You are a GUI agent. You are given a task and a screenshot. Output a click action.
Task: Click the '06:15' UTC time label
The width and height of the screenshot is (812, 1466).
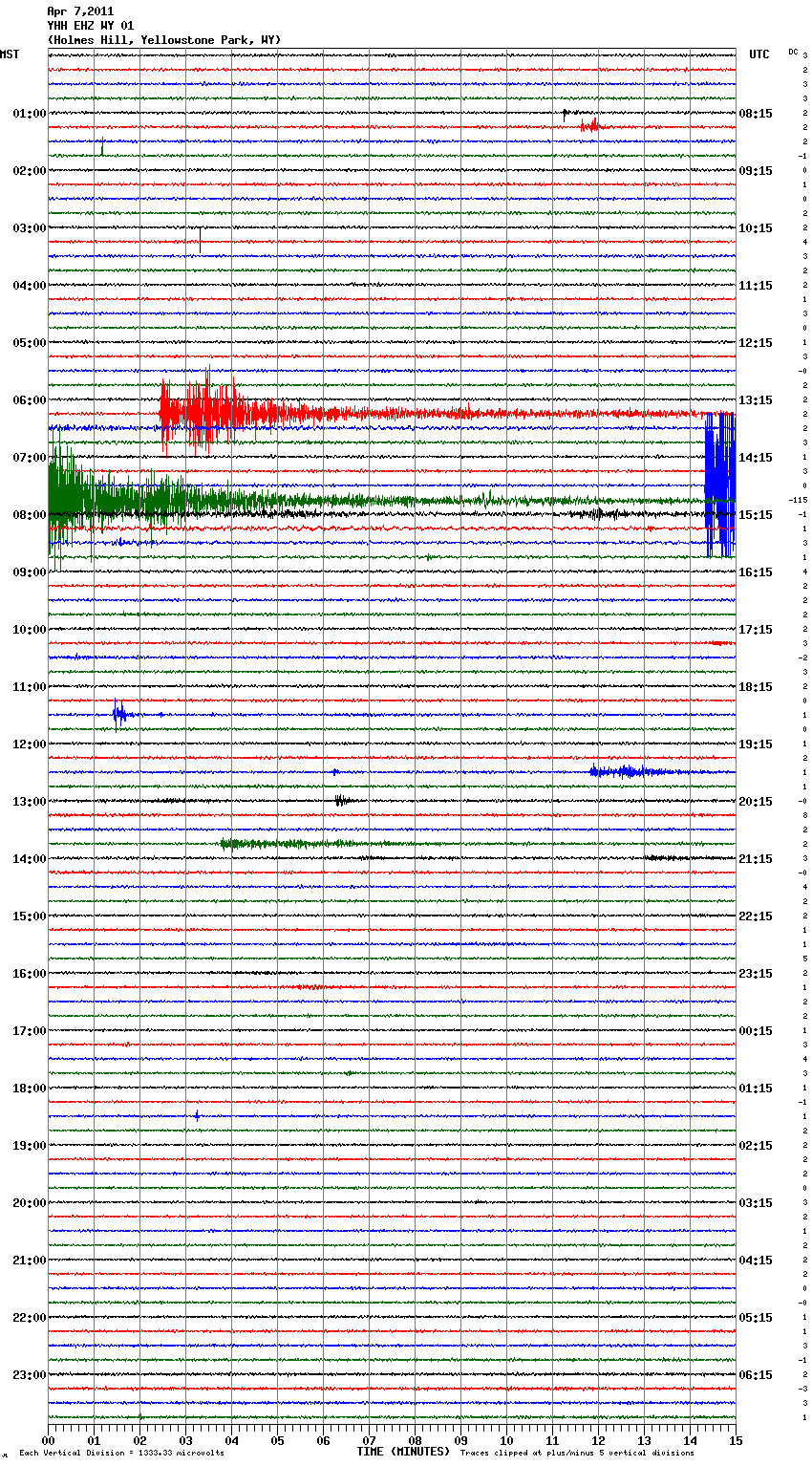click(756, 1375)
